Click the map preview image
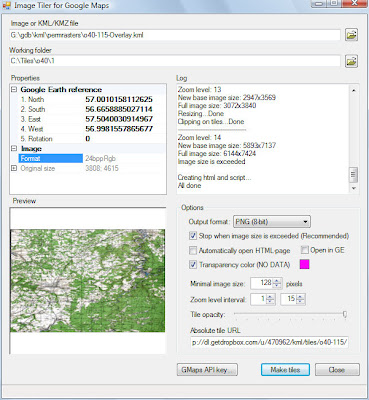This screenshot has width=369, height=400. tap(88, 280)
